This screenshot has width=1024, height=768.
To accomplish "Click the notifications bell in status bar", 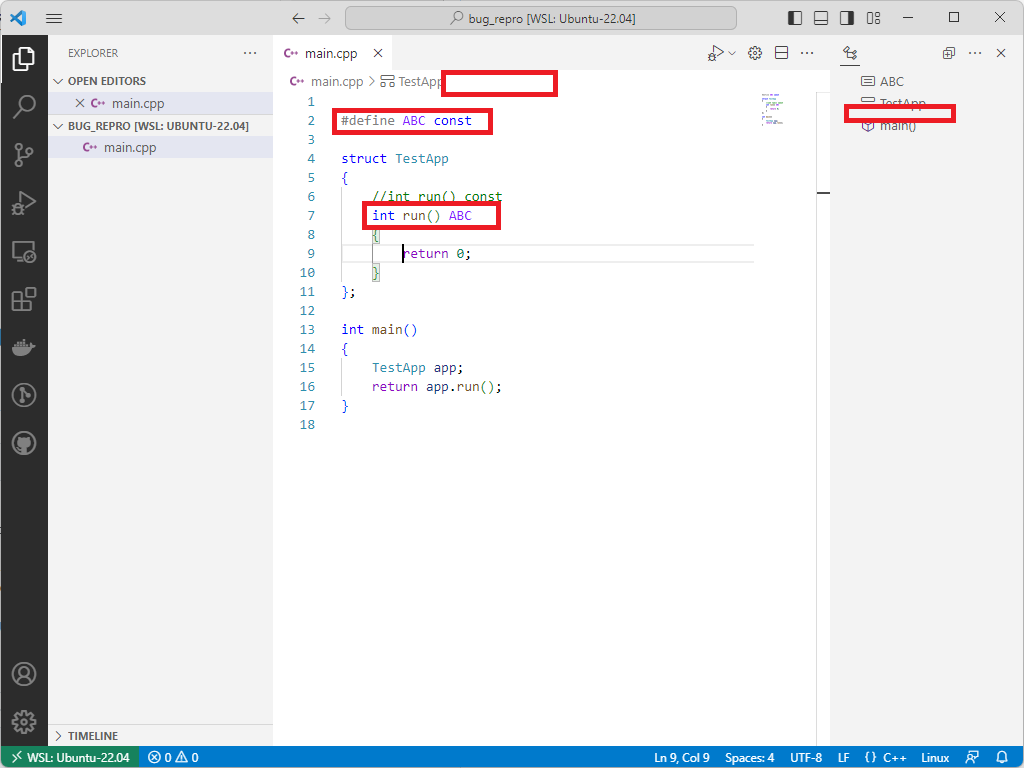I will click(1003, 757).
